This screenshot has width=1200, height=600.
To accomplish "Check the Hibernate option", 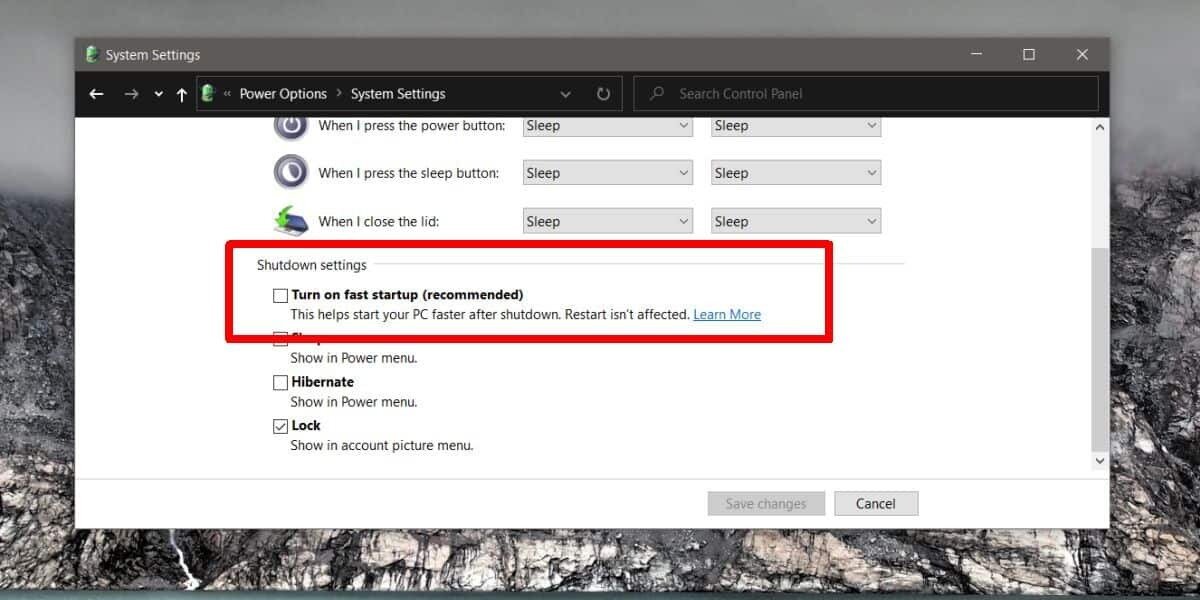I will 280,382.
